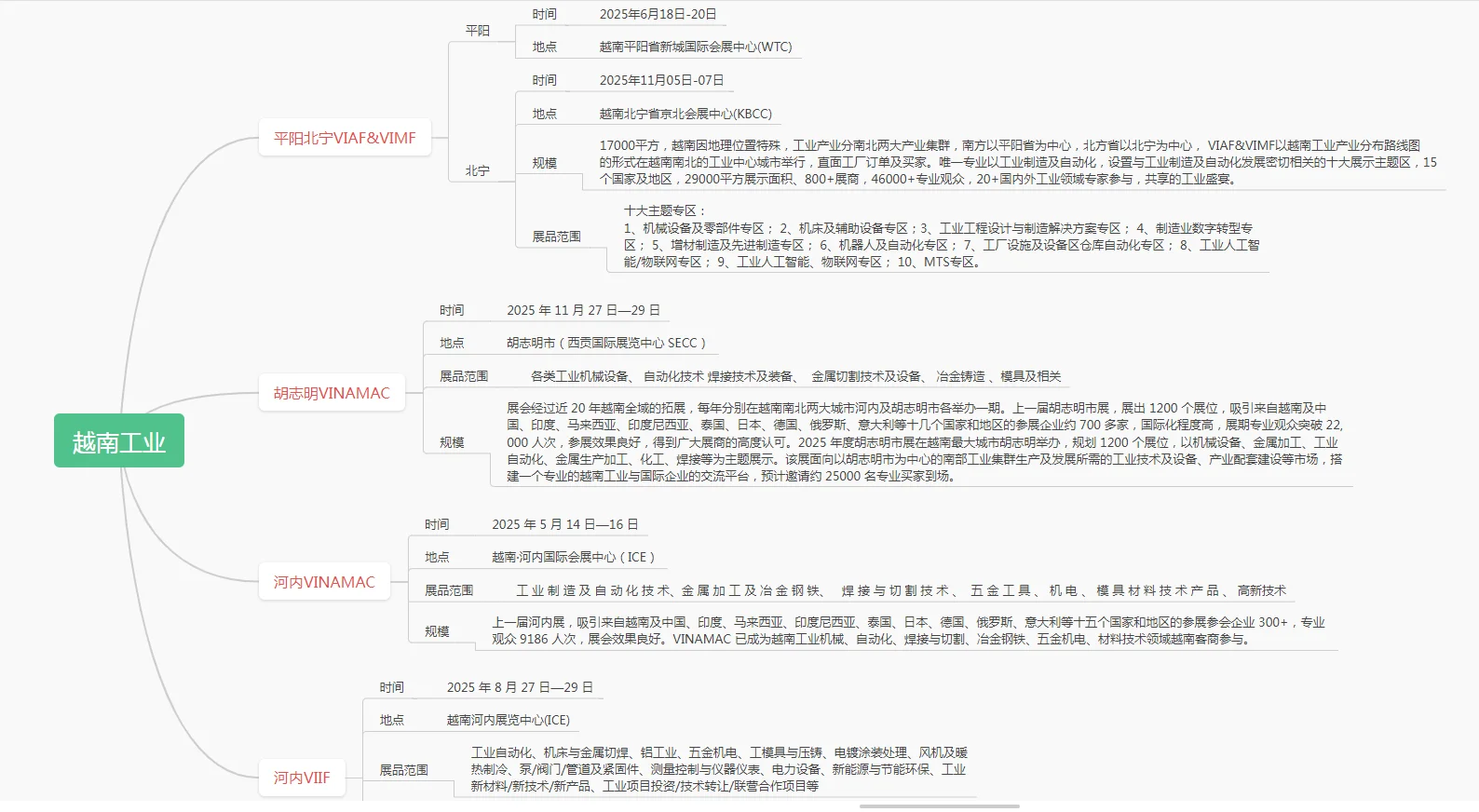Click the 北宁 sub-node
1479x812 pixels.
pos(478,170)
